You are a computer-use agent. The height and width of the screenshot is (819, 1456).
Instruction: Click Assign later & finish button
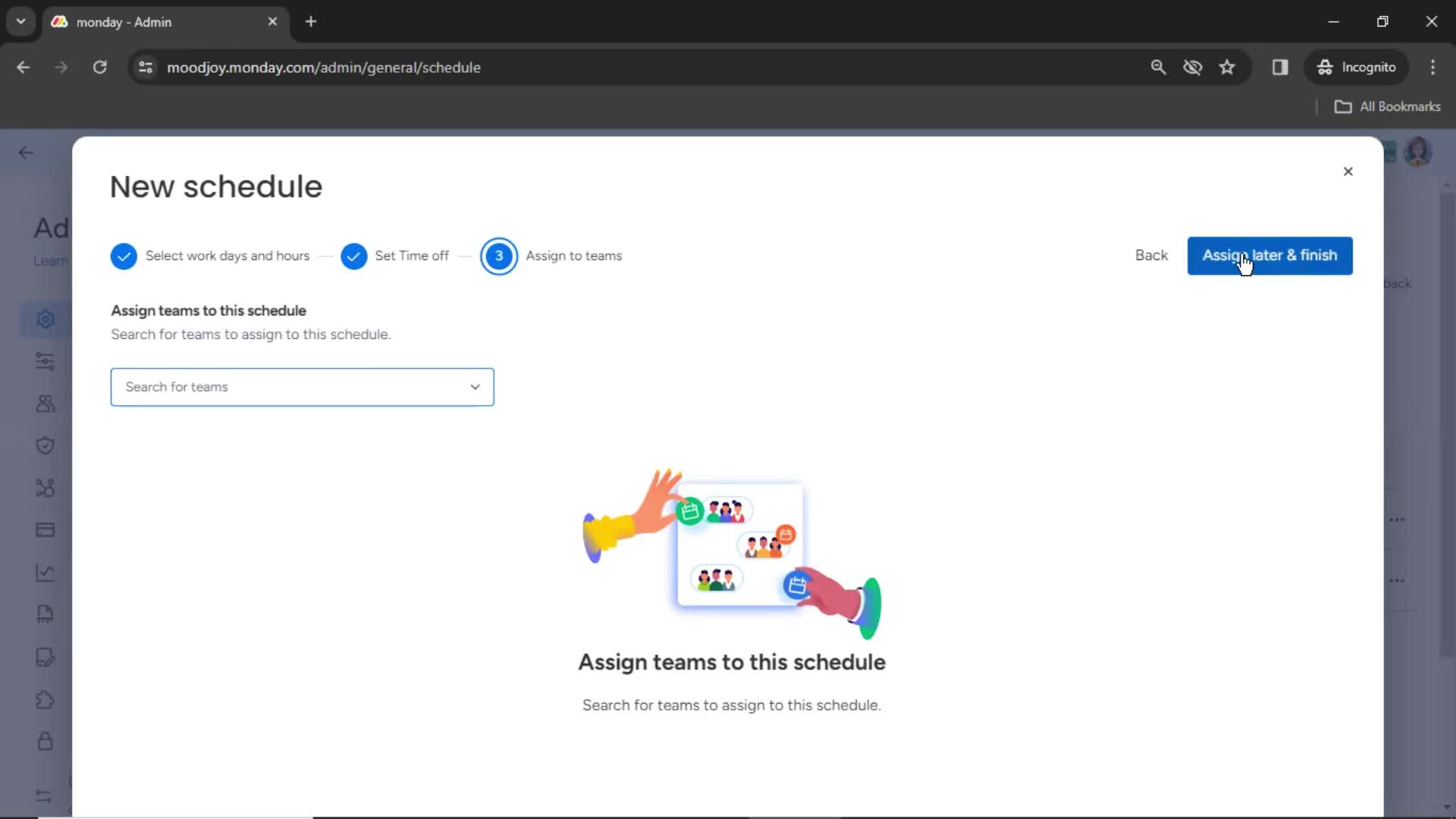[1270, 255]
